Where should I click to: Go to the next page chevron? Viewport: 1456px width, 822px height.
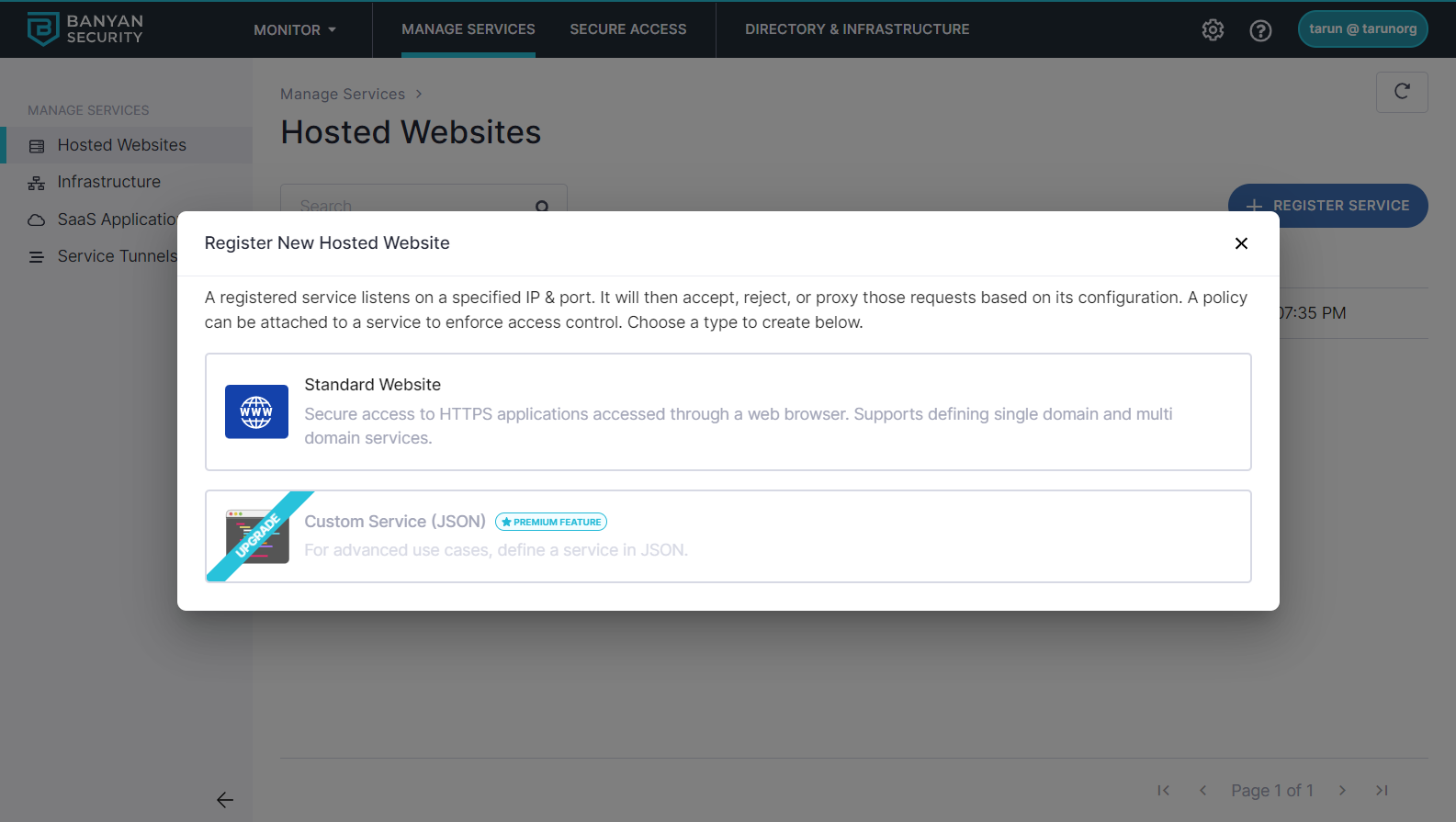(x=1342, y=791)
